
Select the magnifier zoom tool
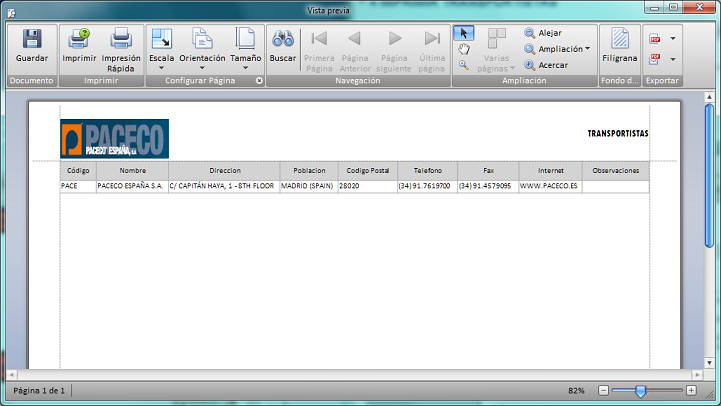[464, 65]
